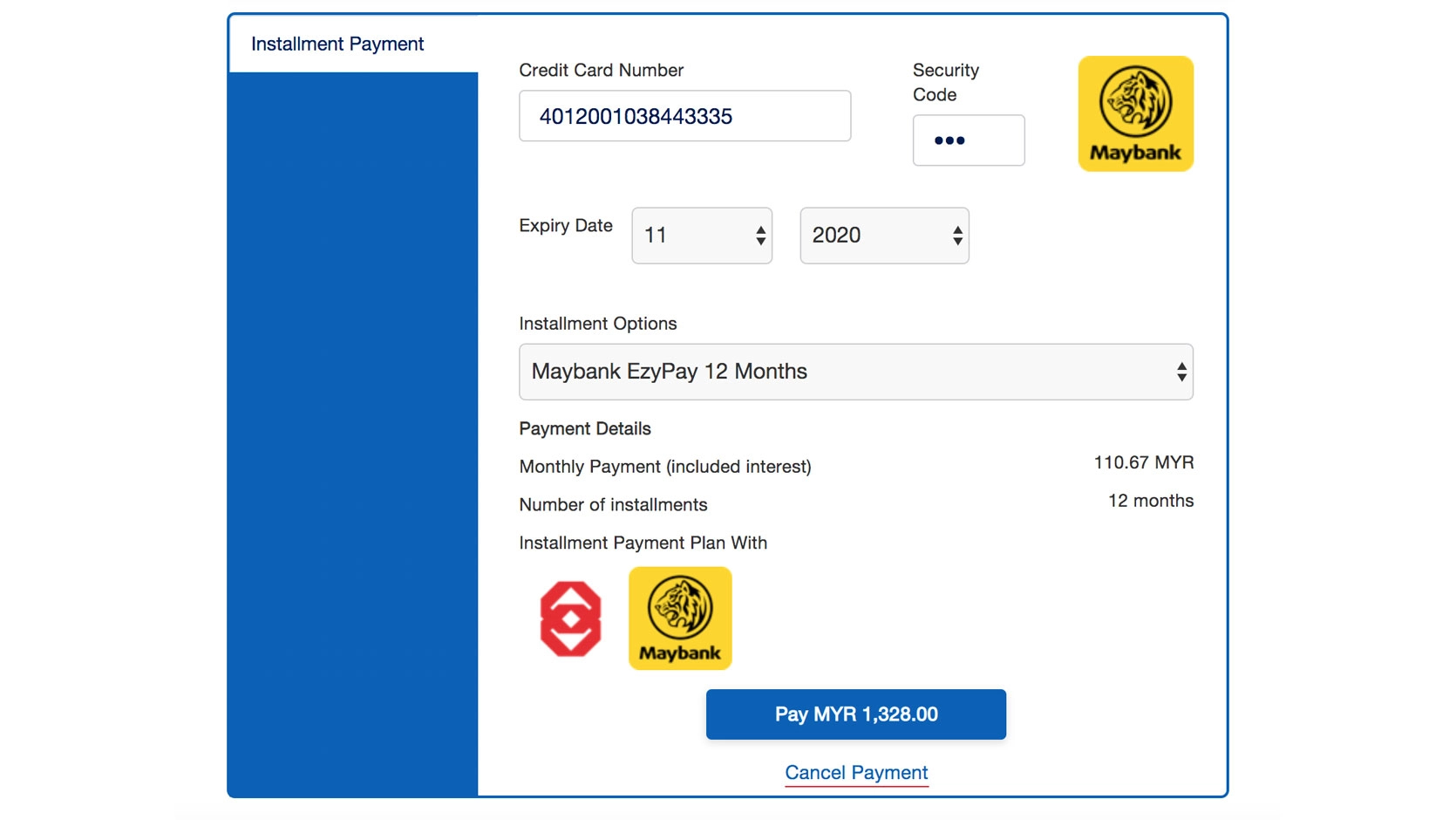Click the Security Code label text
The width and height of the screenshot is (1456, 820).
point(945,82)
